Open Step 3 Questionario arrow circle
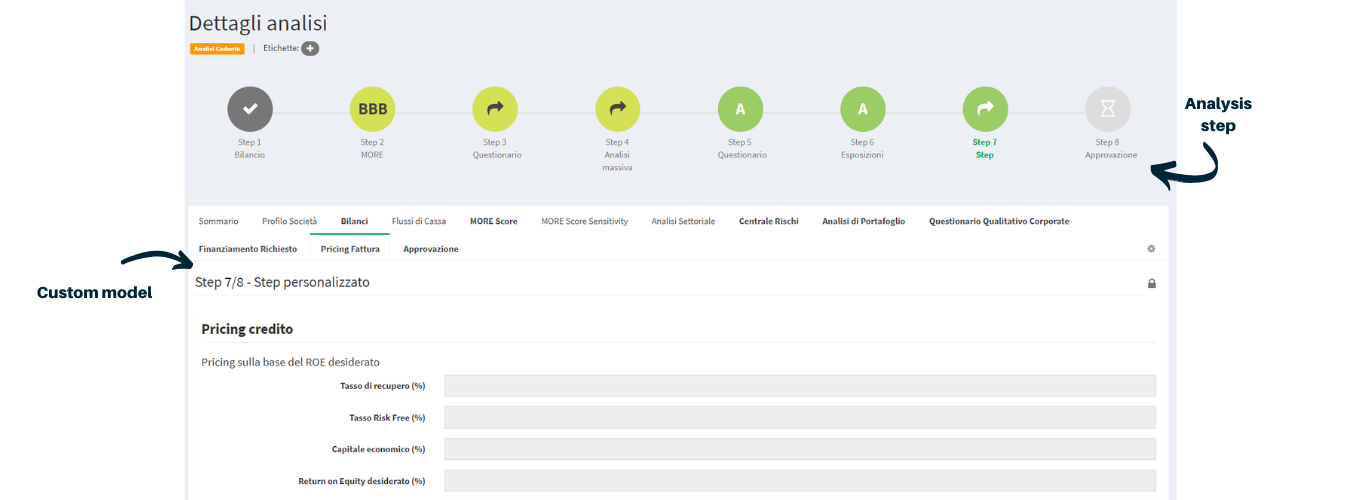The height and width of the screenshot is (500, 1362). pyautogui.click(x=495, y=109)
